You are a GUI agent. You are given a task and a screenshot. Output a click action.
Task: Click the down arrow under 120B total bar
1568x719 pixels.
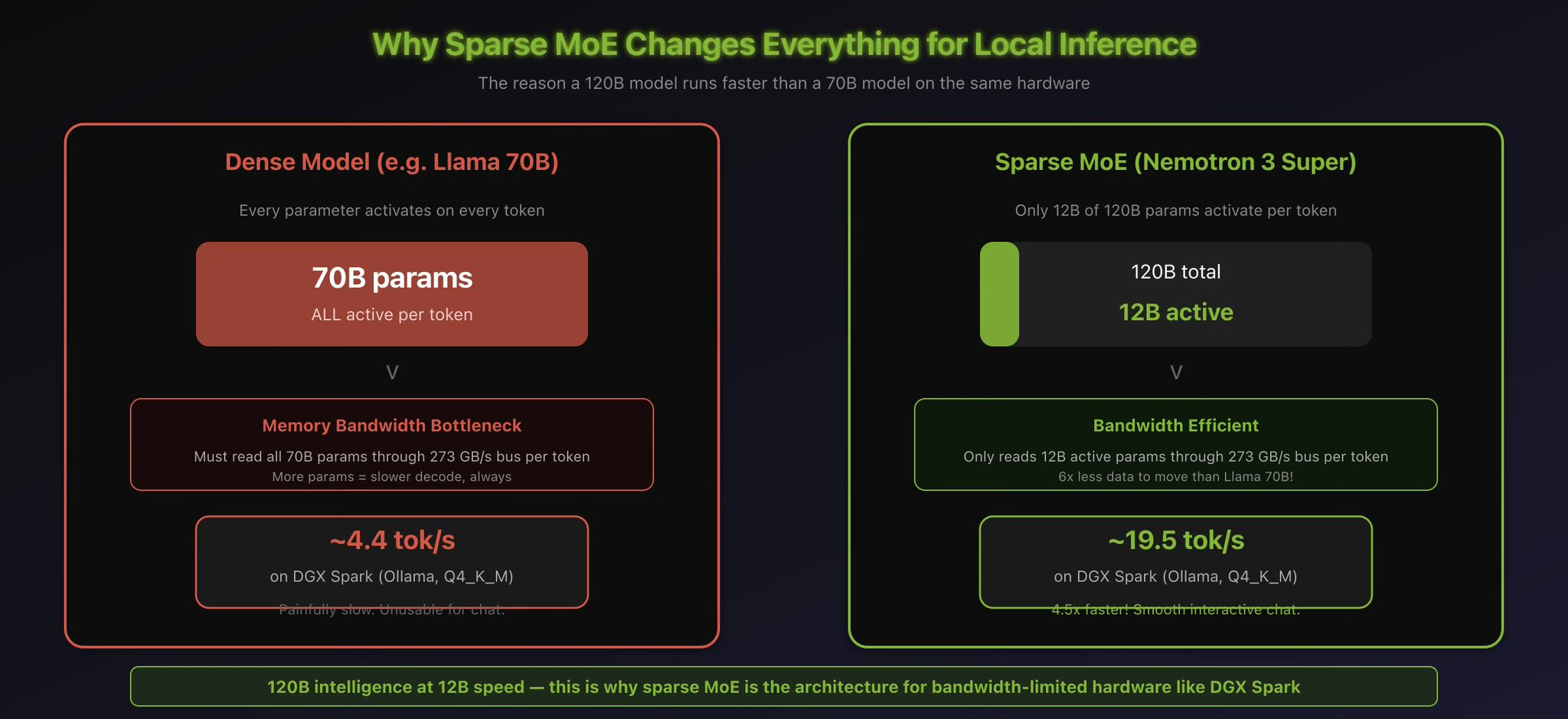coord(1176,373)
